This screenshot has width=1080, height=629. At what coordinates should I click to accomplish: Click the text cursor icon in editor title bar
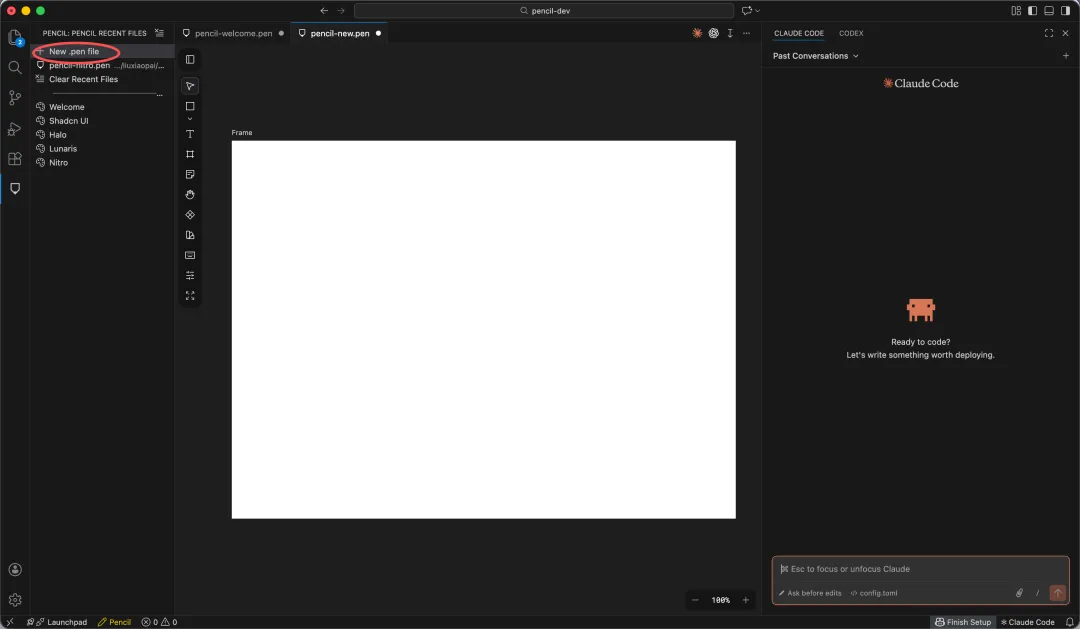pyautogui.click(x=730, y=33)
